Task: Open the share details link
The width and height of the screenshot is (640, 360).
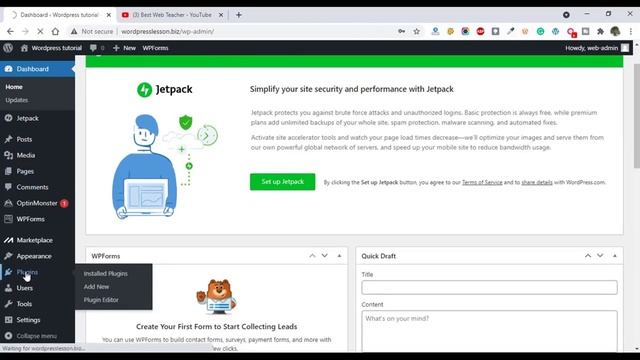Action: click(537, 182)
